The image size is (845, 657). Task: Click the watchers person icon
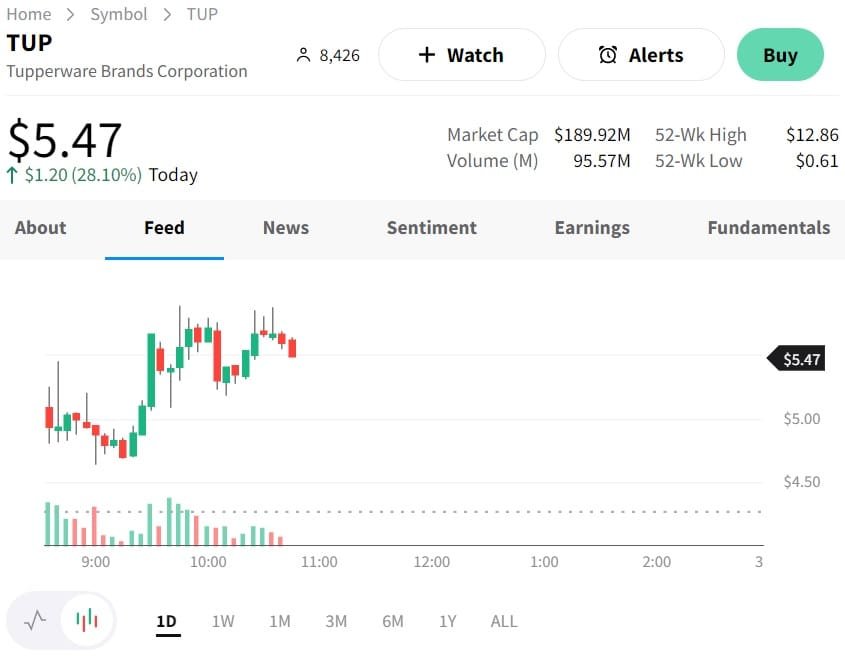pyautogui.click(x=304, y=55)
